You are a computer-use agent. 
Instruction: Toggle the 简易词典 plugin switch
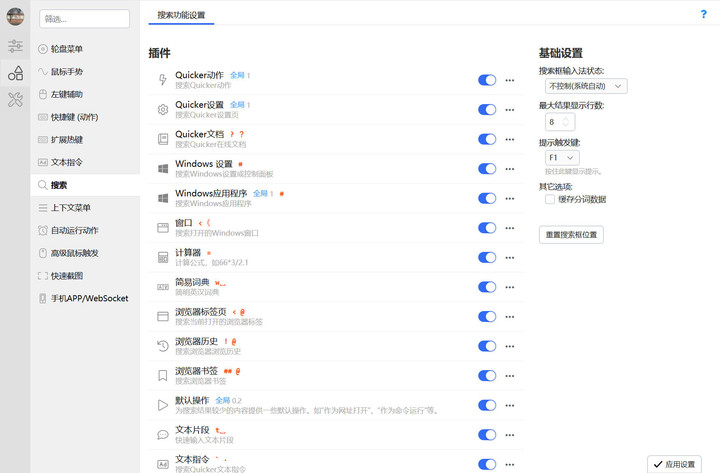click(x=487, y=287)
